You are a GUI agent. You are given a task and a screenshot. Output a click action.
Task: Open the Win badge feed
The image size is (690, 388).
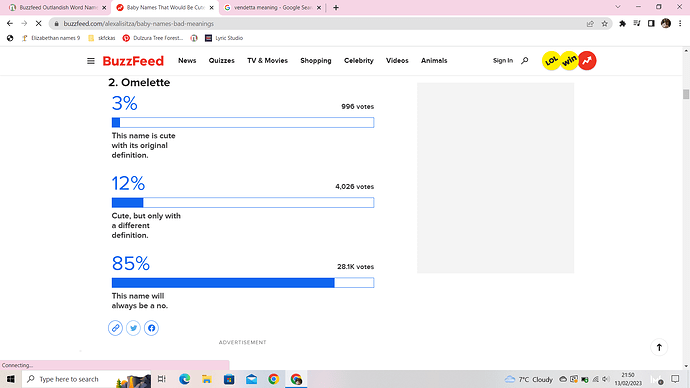pos(569,61)
